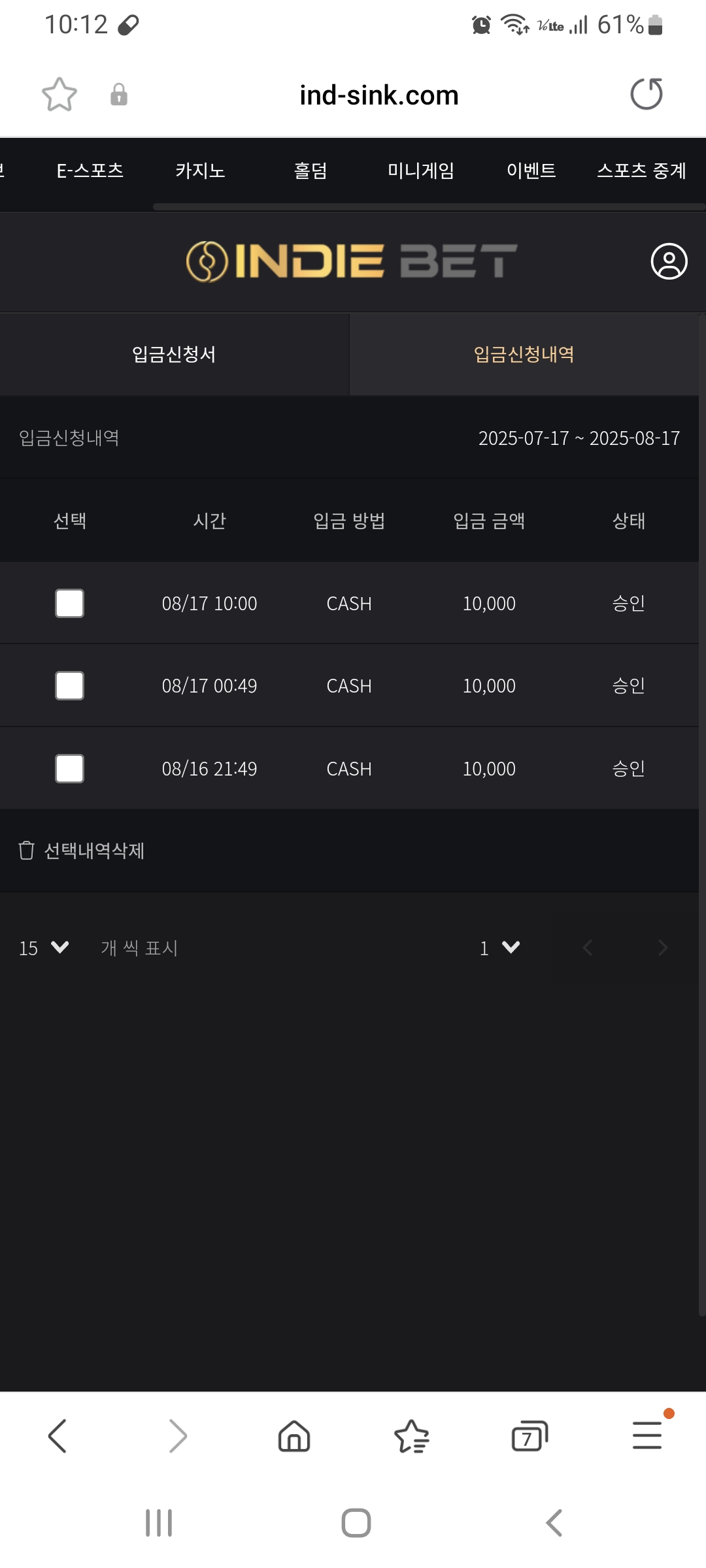Tap the browser home icon
The width and height of the screenshot is (706, 1568).
[294, 1436]
